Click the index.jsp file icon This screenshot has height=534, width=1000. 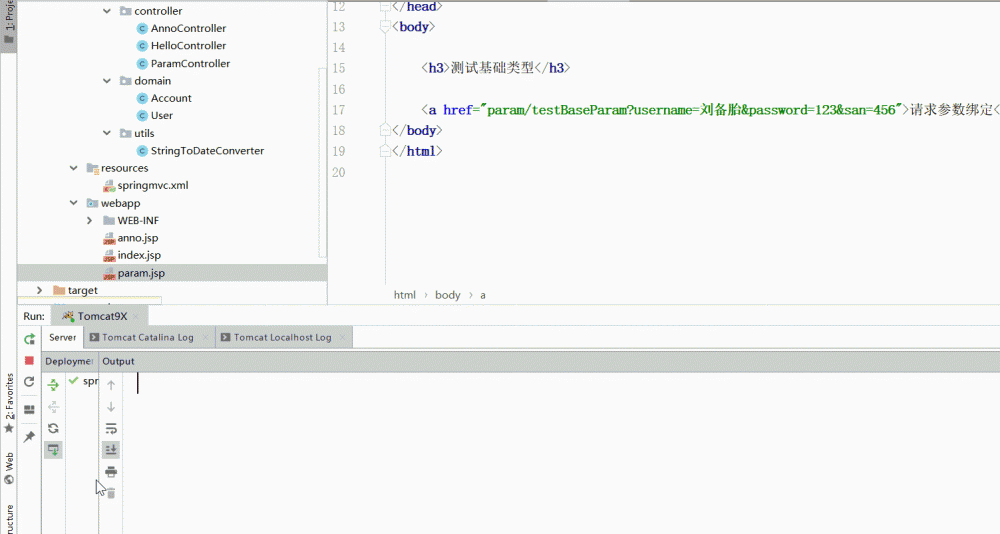pyautogui.click(x=109, y=255)
